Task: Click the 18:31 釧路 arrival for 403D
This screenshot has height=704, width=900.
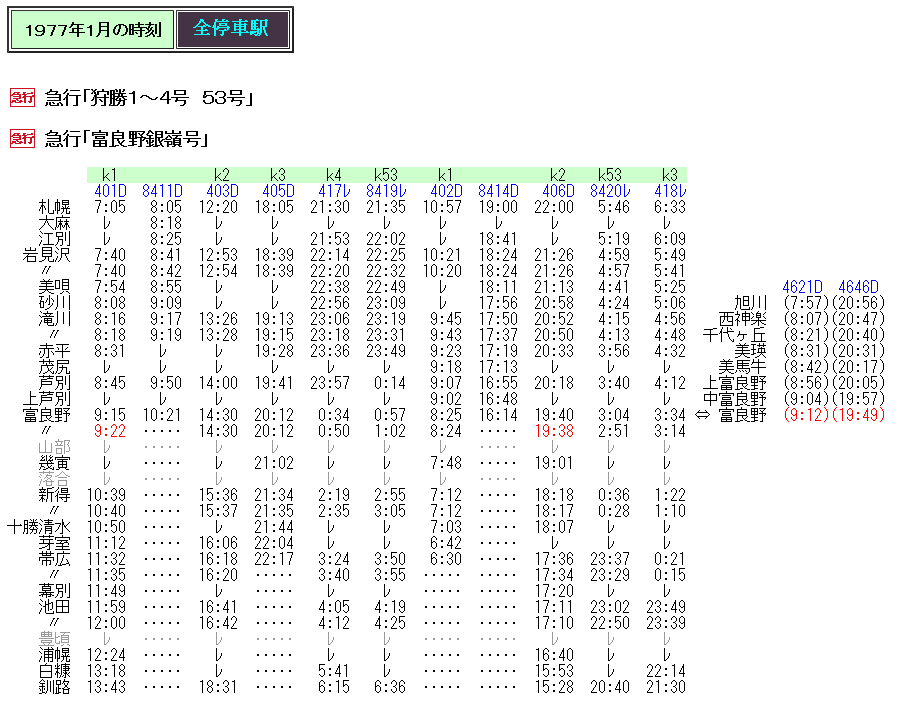Action: click(x=218, y=687)
